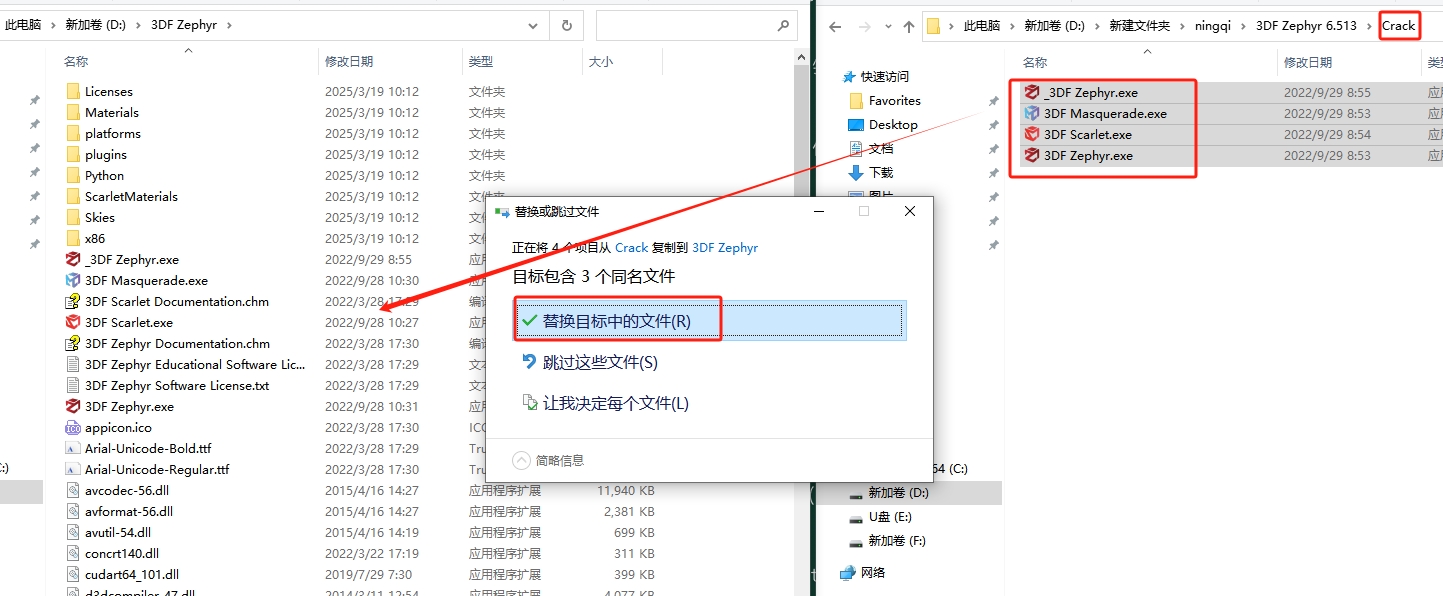Click the appicon.ico file icon
This screenshot has width=1443, height=596.
[72, 427]
